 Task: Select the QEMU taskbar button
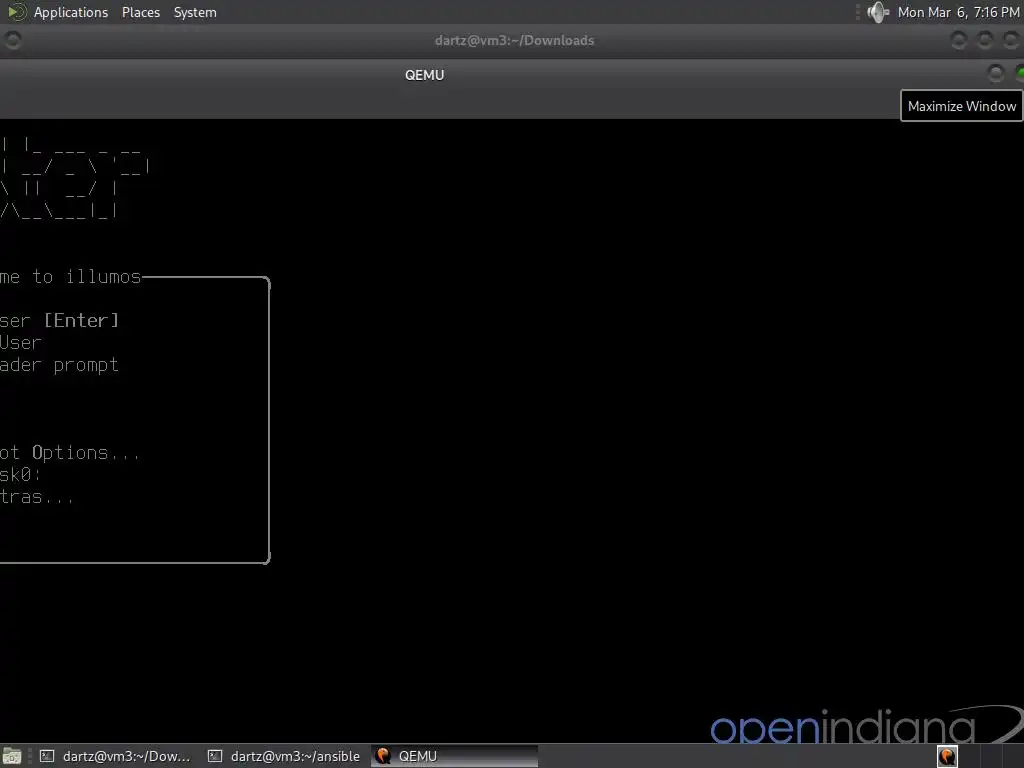click(x=455, y=756)
